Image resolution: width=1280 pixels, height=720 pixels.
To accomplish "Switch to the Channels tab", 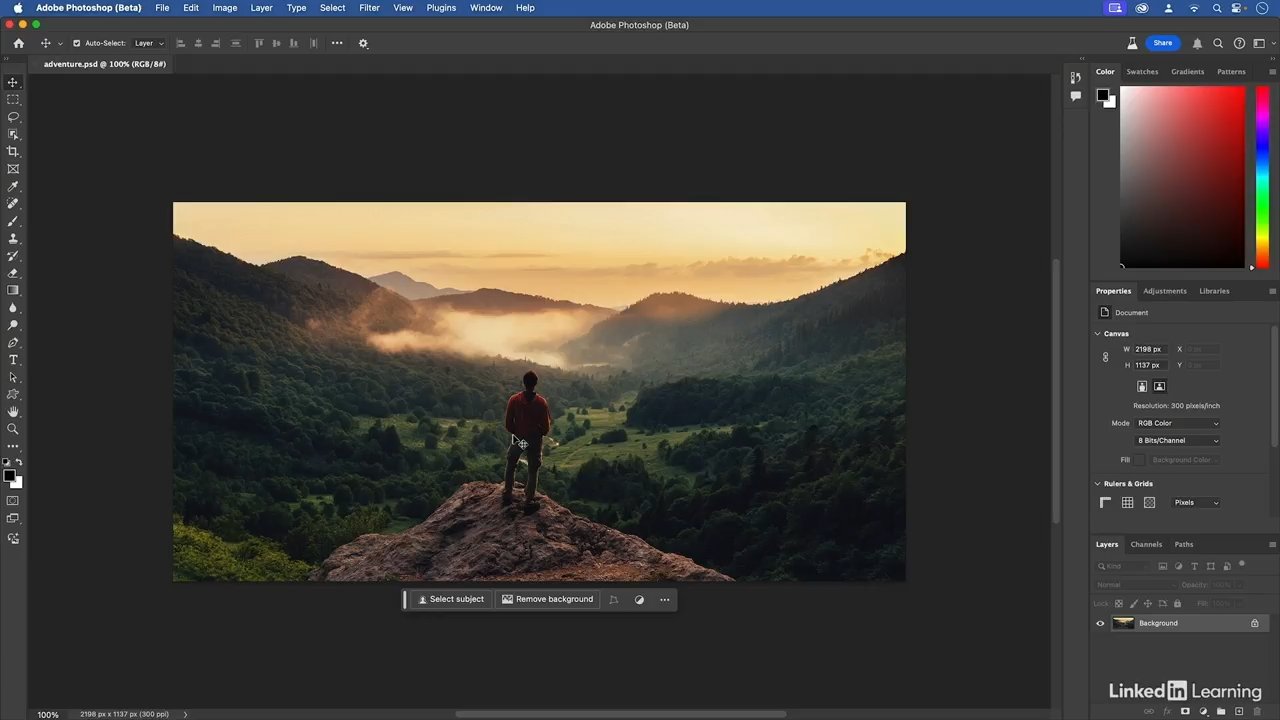I will pyautogui.click(x=1146, y=545).
